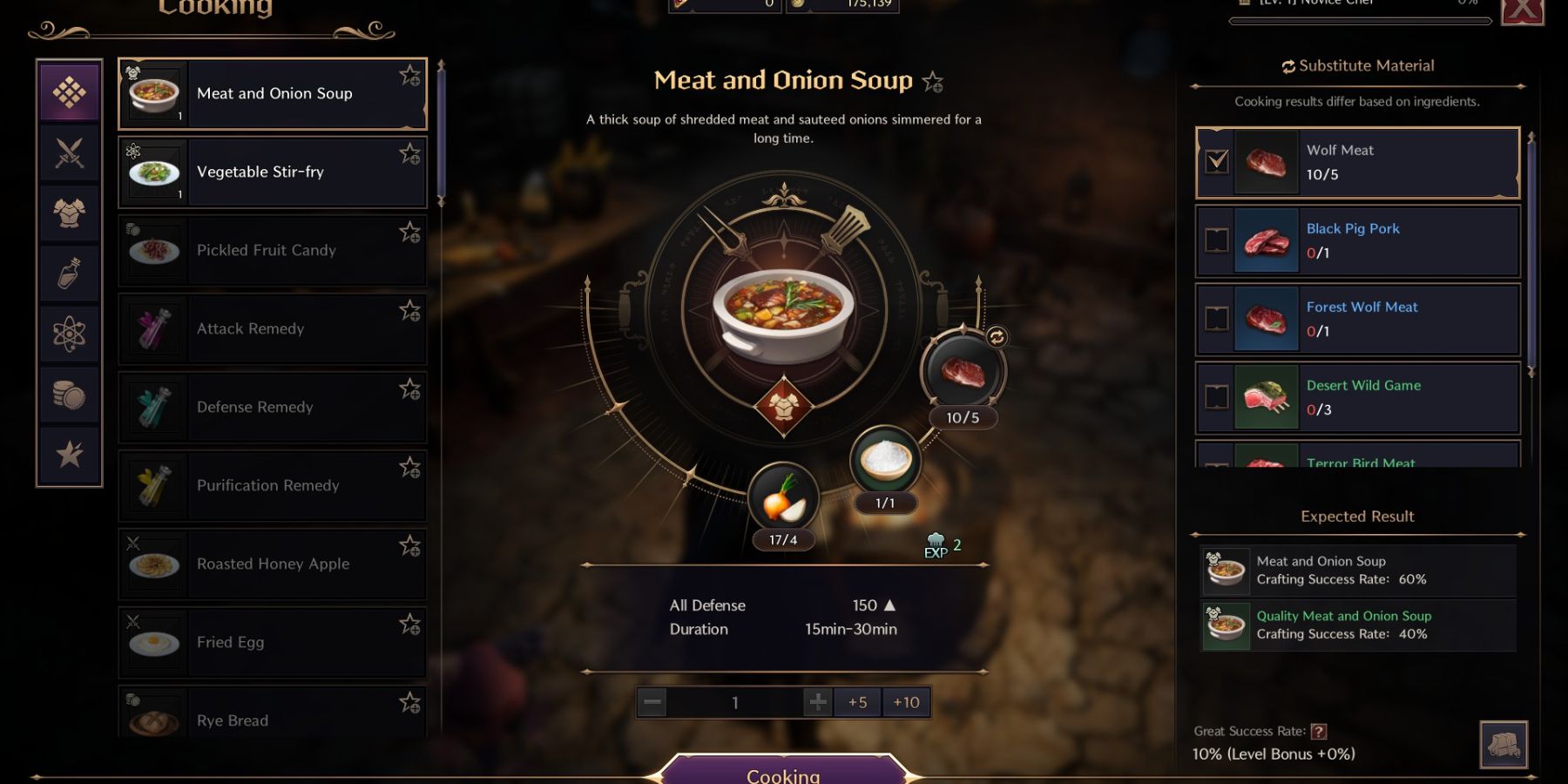Click the onion ingredient slot

pos(783,499)
